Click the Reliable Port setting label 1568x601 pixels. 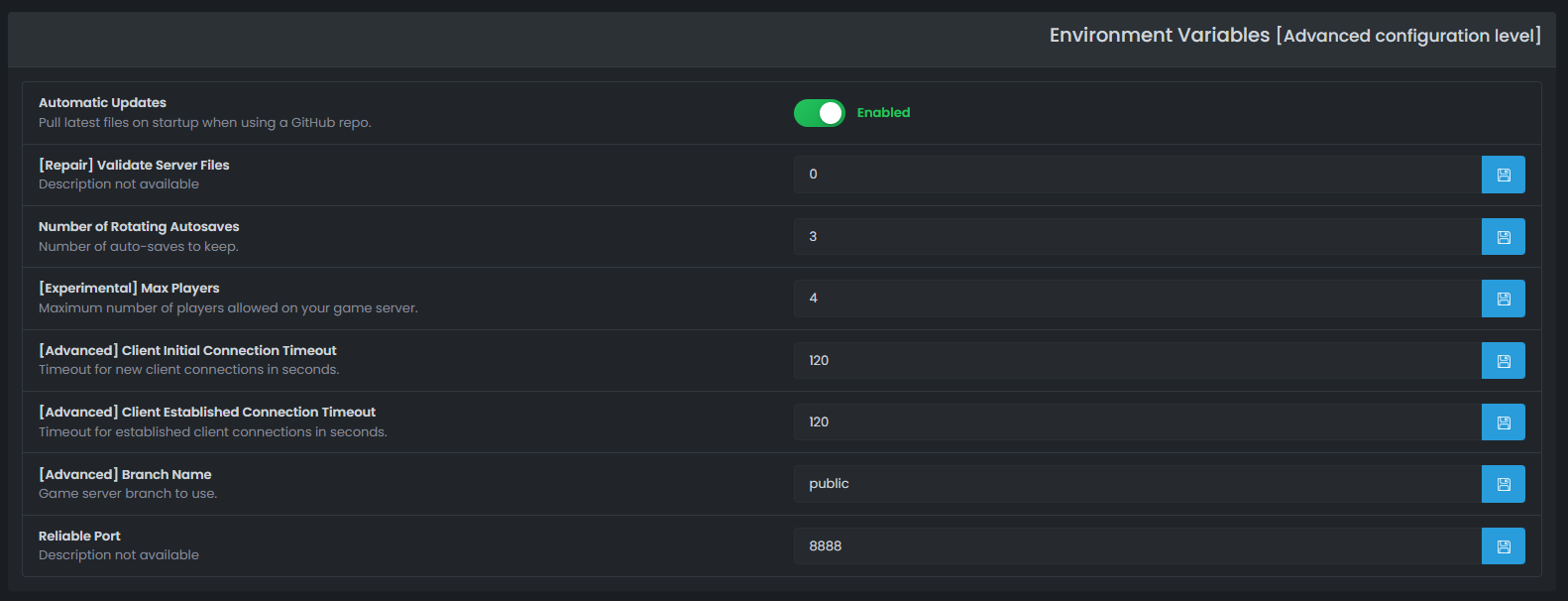(79, 536)
